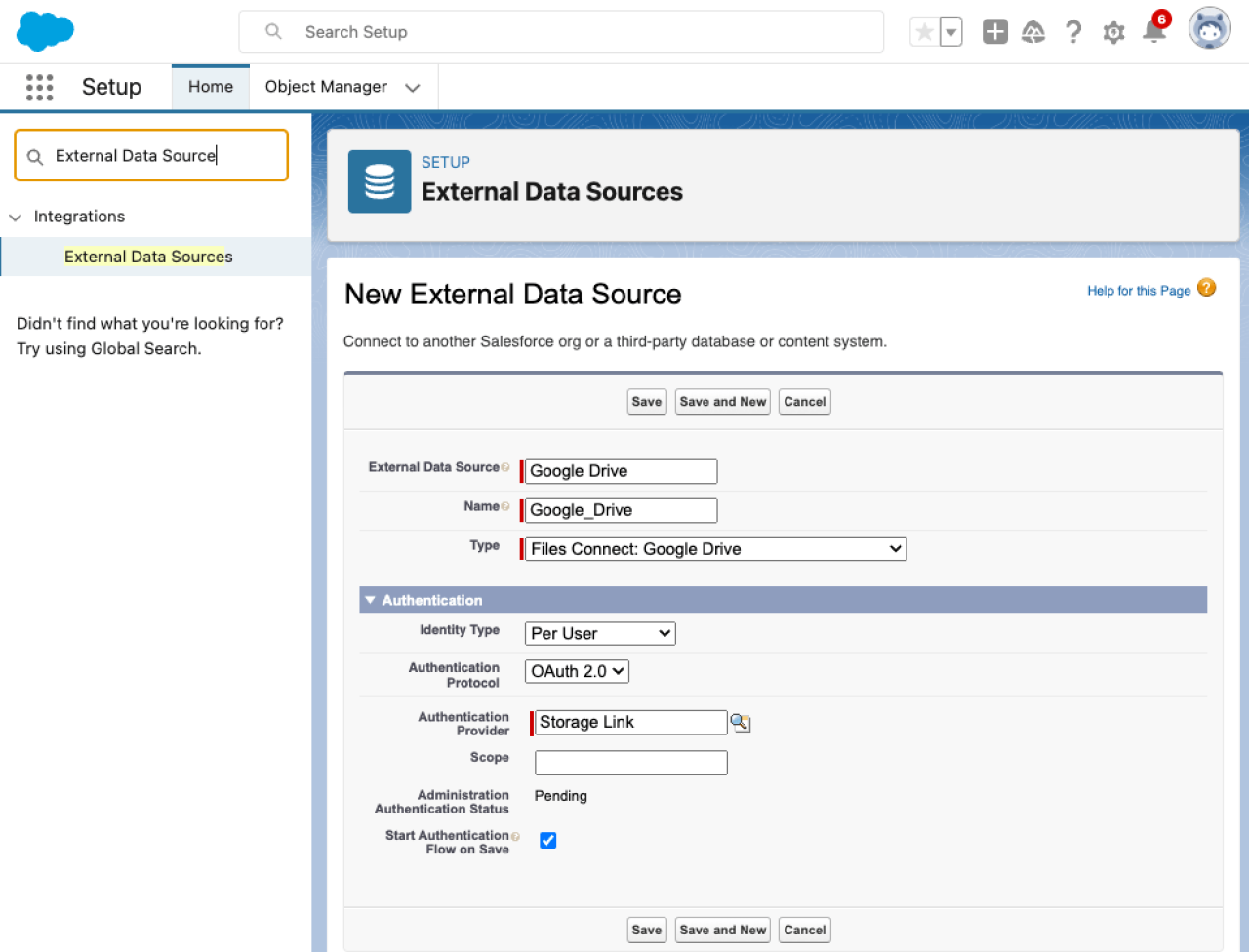Open the Authentication Protocol dropdown

[577, 671]
